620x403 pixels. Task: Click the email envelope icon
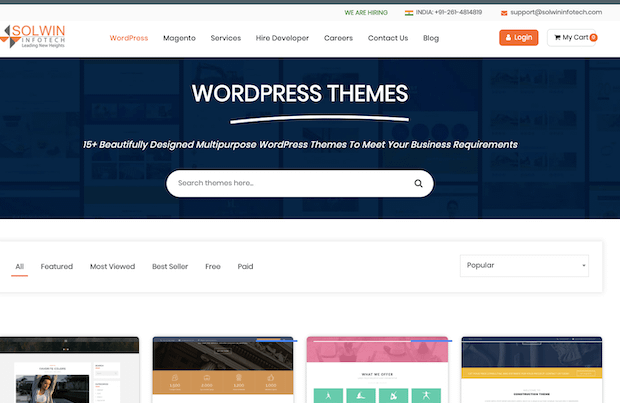pos(504,13)
